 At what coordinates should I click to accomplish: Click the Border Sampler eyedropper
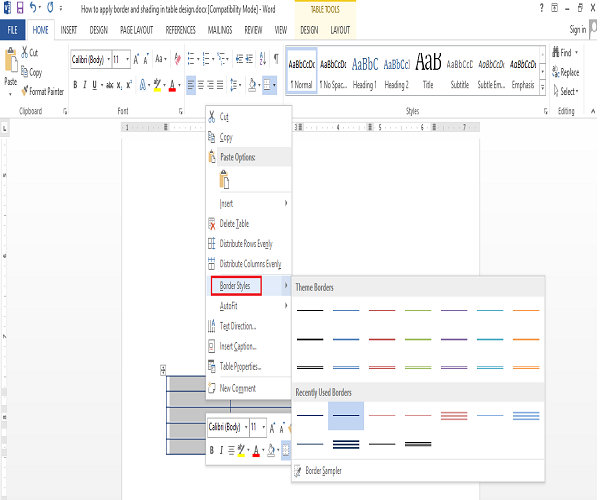click(x=297, y=471)
